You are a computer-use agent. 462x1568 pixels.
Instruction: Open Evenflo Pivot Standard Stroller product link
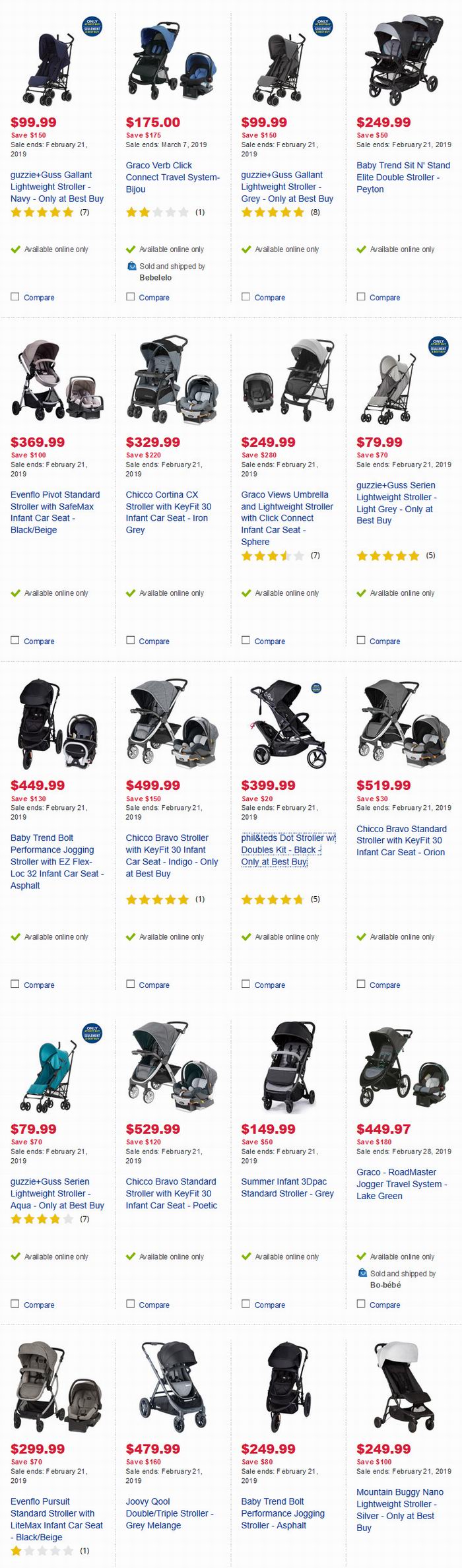tap(55, 512)
